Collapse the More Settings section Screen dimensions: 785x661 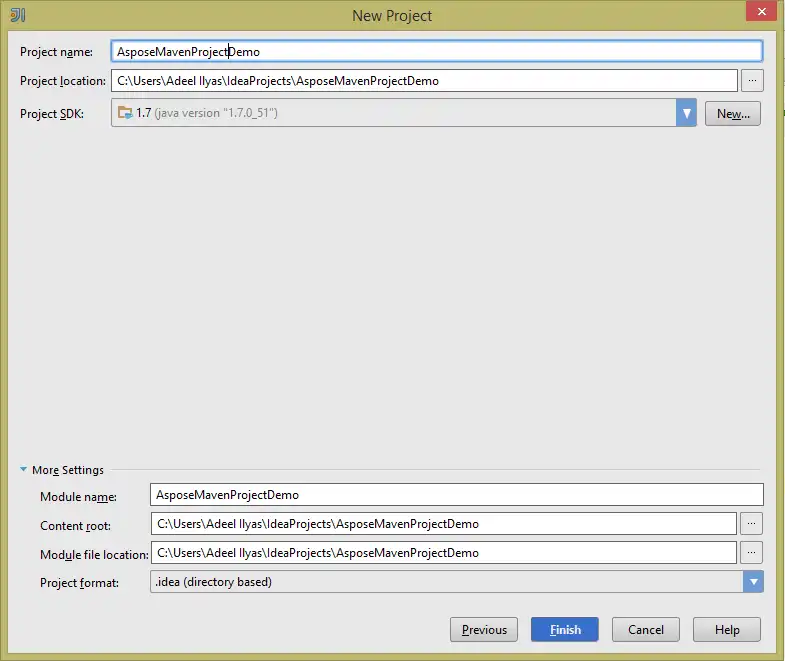pyautogui.click(x=24, y=470)
